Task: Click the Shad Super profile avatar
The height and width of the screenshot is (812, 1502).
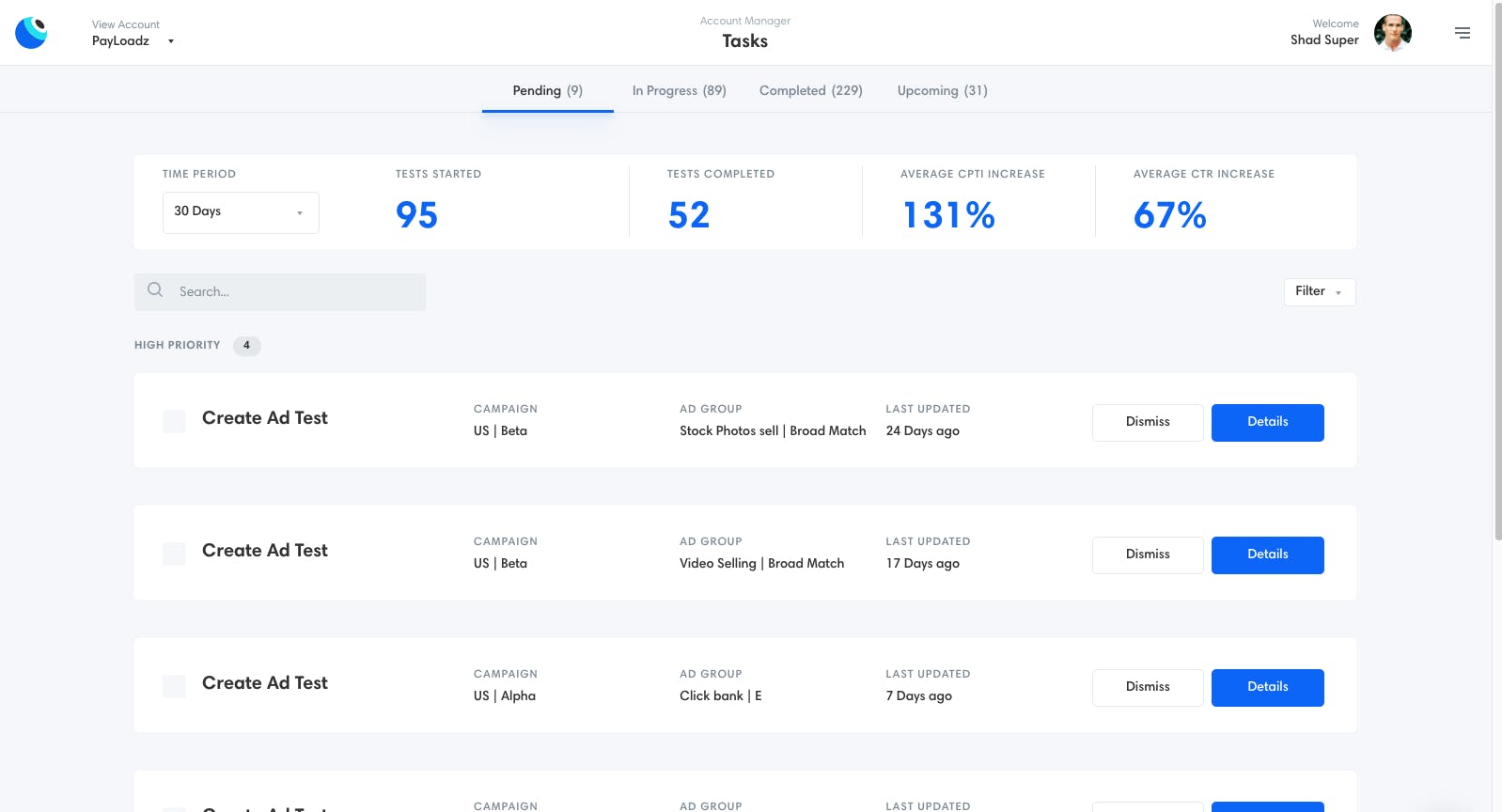Action: (x=1392, y=33)
